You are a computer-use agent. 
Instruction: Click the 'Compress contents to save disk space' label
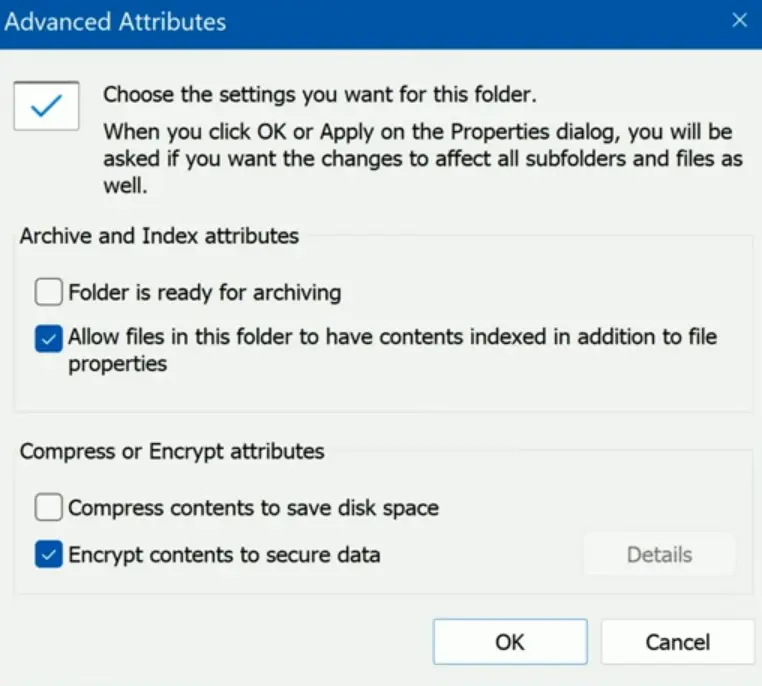coord(253,508)
